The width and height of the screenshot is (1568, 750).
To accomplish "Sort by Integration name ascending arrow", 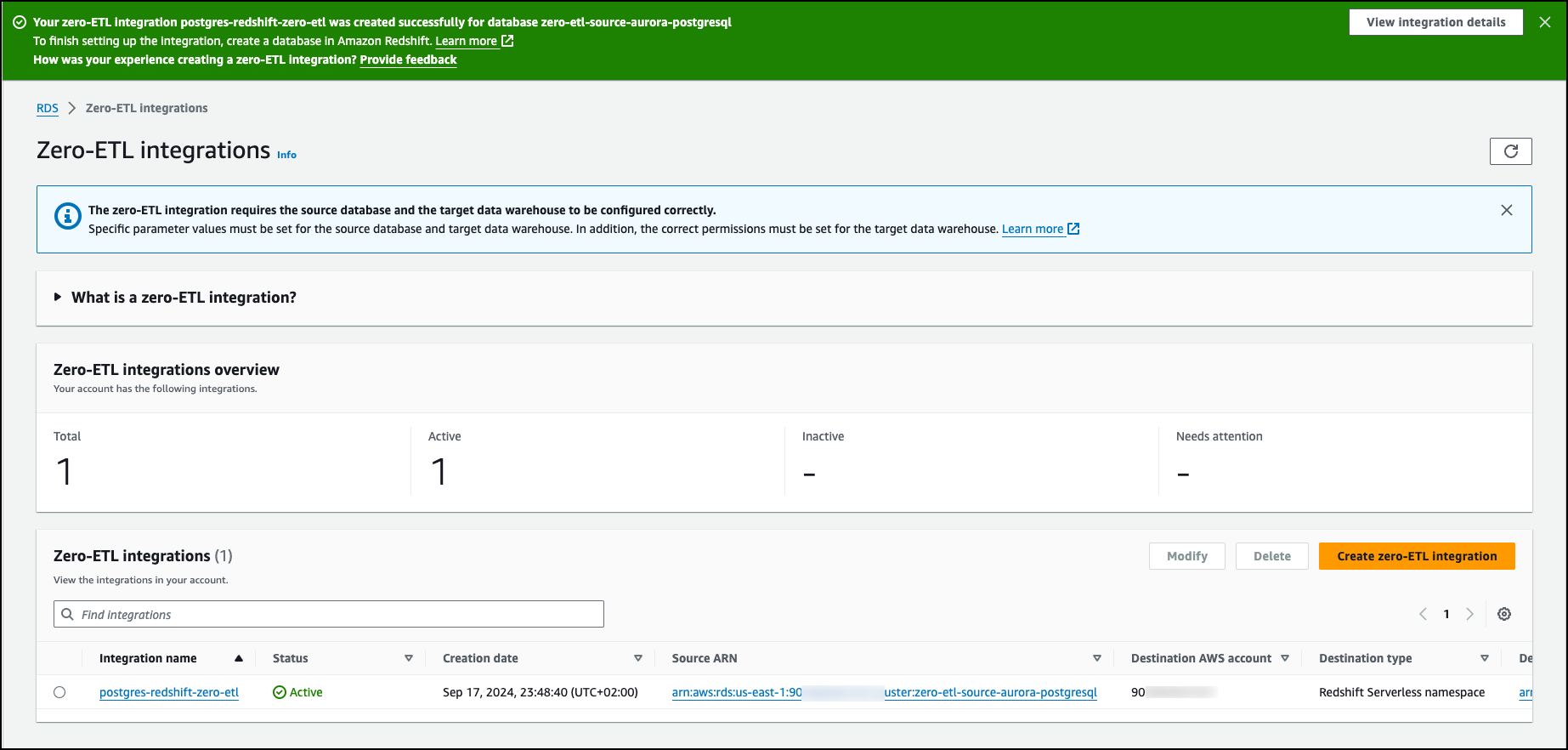I will [x=239, y=658].
